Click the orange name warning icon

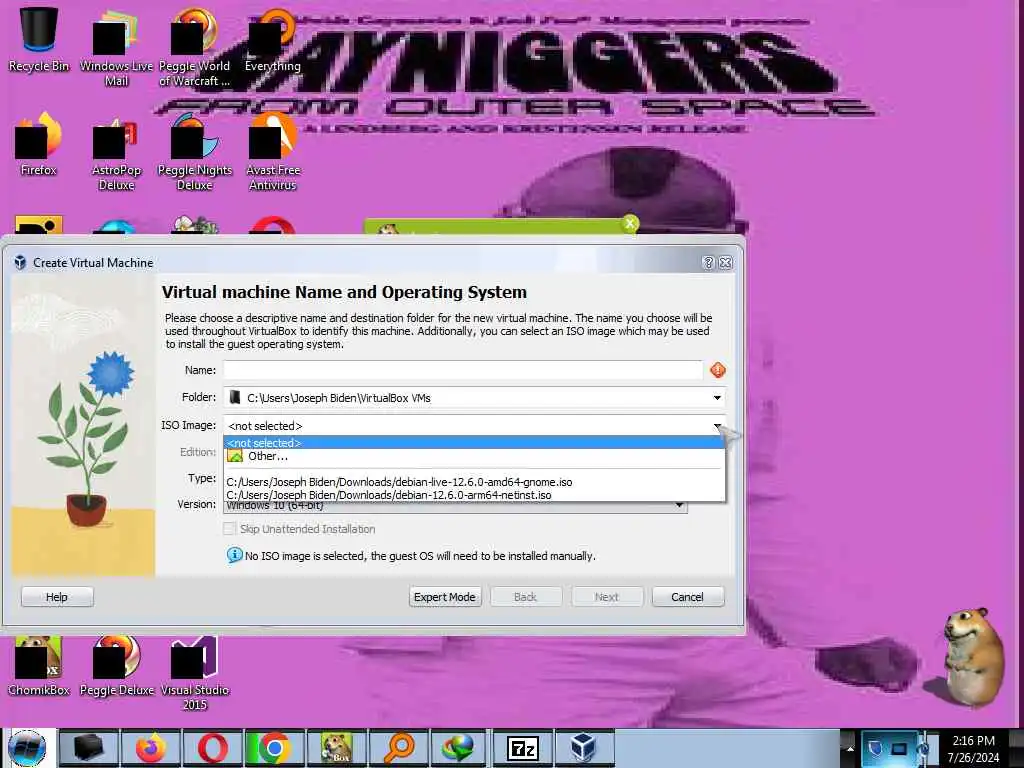tap(718, 370)
